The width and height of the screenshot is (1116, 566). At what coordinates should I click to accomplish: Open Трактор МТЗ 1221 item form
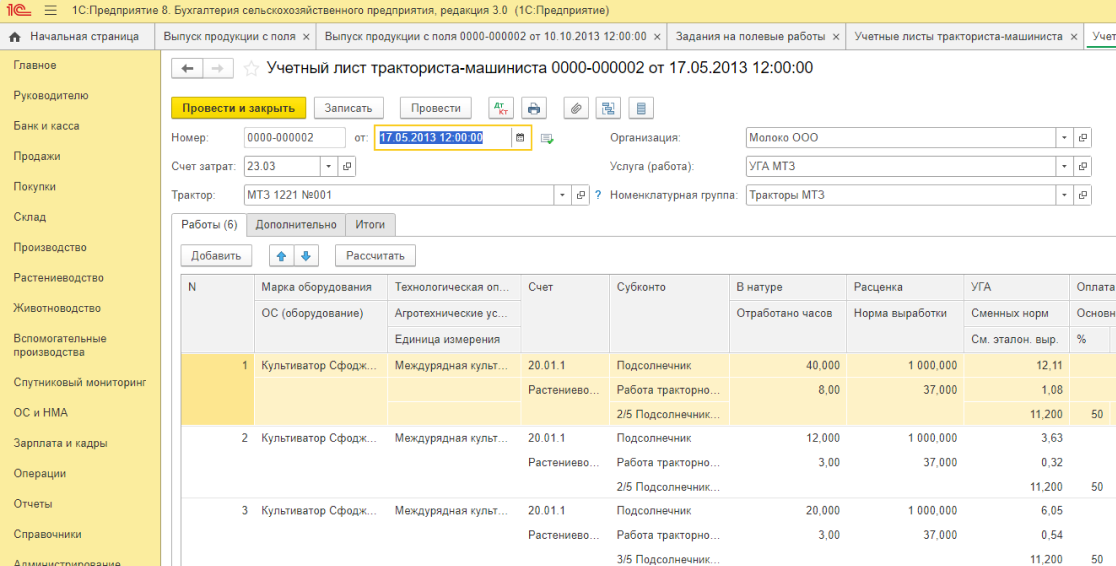coord(581,195)
